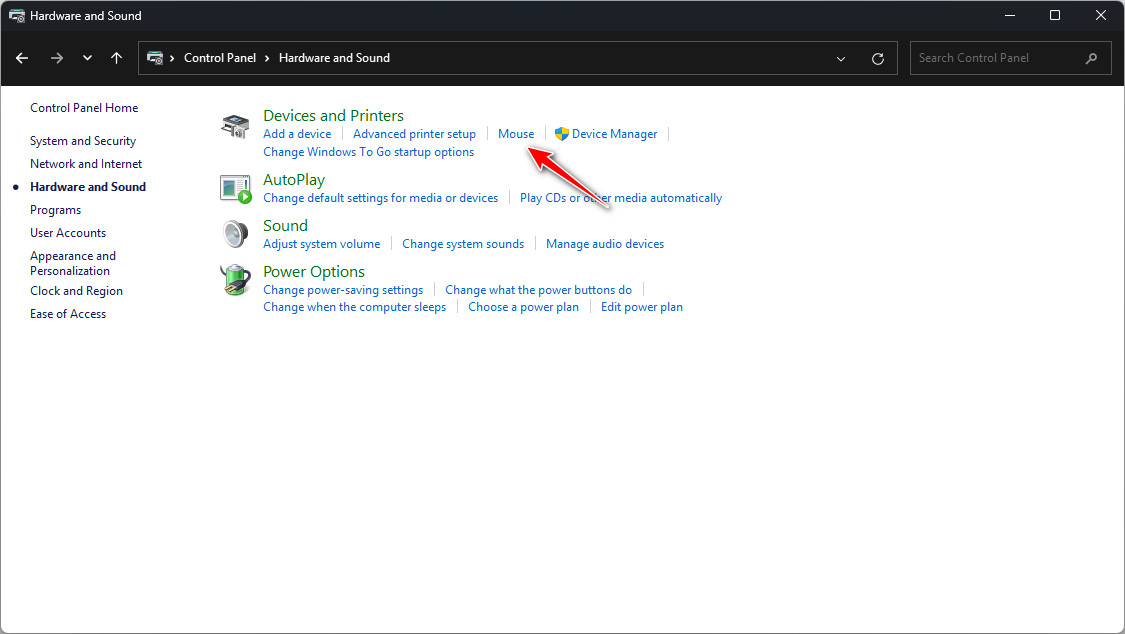
Task: Open Choose a power plan link
Action: pyautogui.click(x=523, y=307)
